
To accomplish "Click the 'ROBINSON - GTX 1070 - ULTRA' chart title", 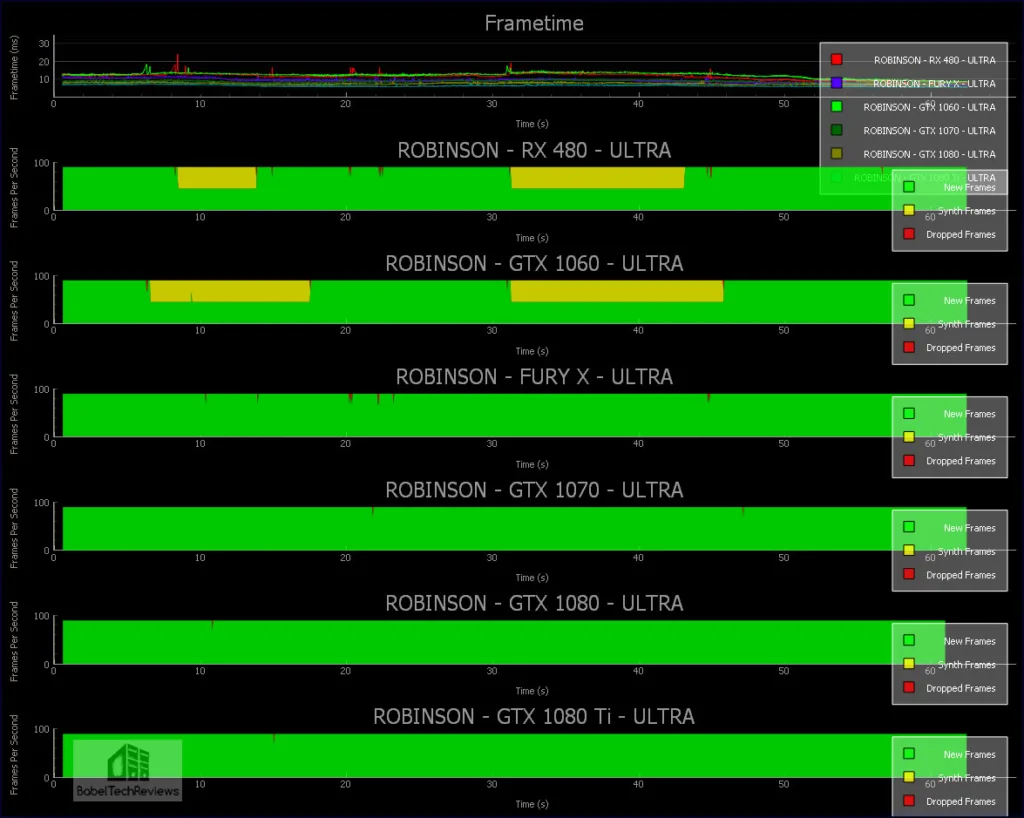I will click(534, 490).
